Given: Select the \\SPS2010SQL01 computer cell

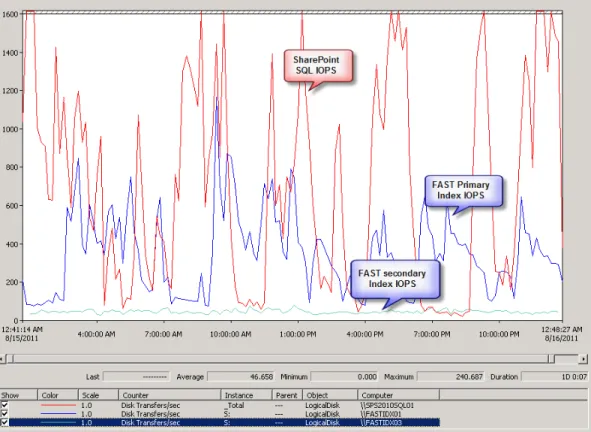Looking at the screenshot, I should click(387, 405).
